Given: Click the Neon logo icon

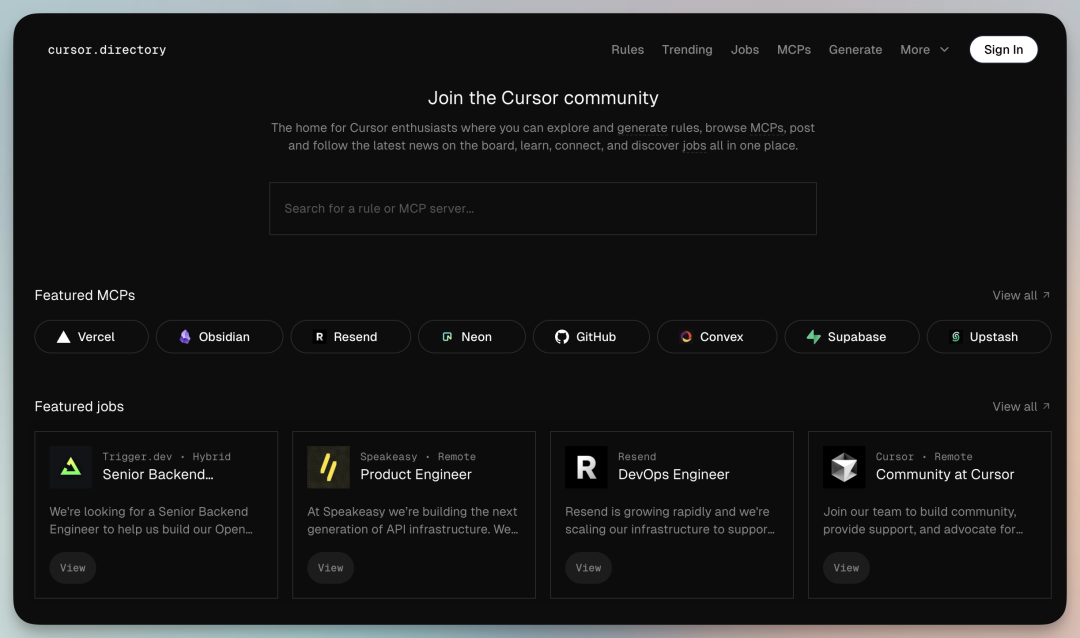Looking at the screenshot, I should [447, 337].
